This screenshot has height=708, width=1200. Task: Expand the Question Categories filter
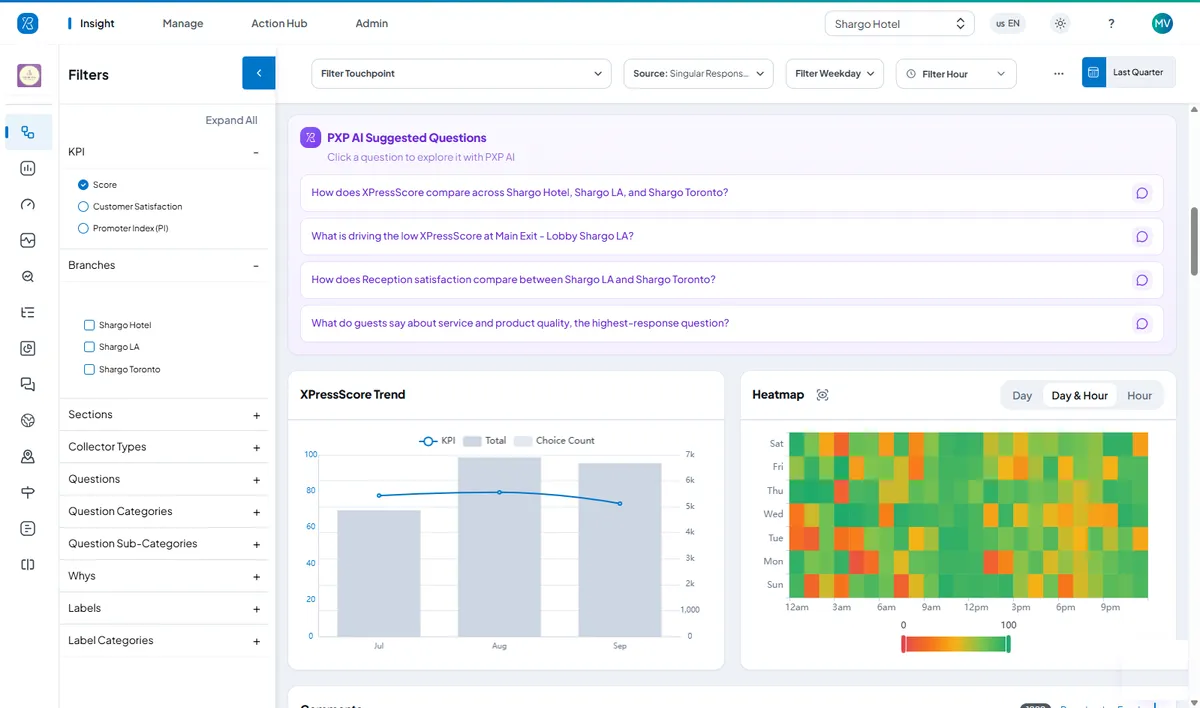pyautogui.click(x=257, y=512)
